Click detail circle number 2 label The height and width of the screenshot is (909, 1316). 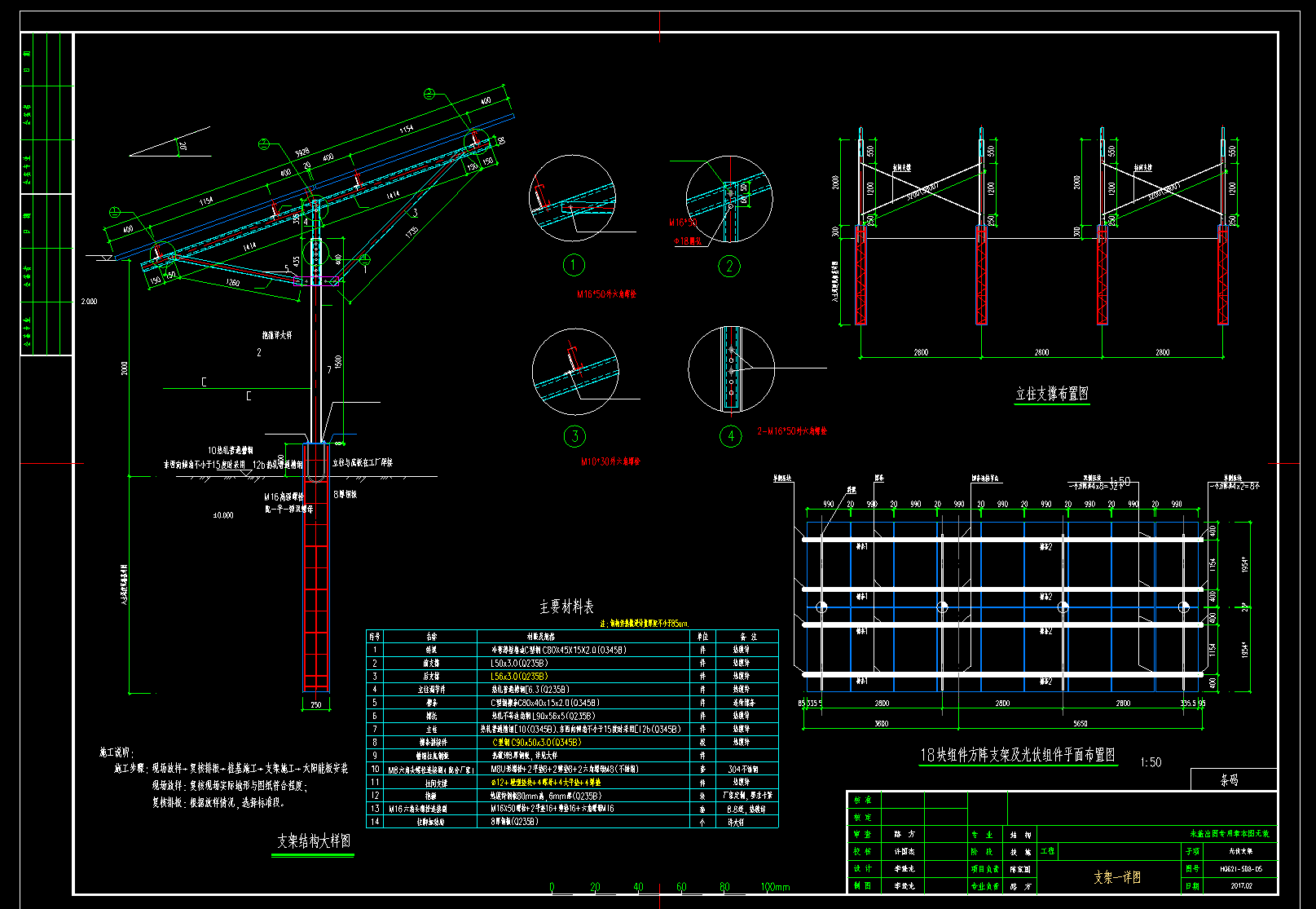click(x=729, y=266)
